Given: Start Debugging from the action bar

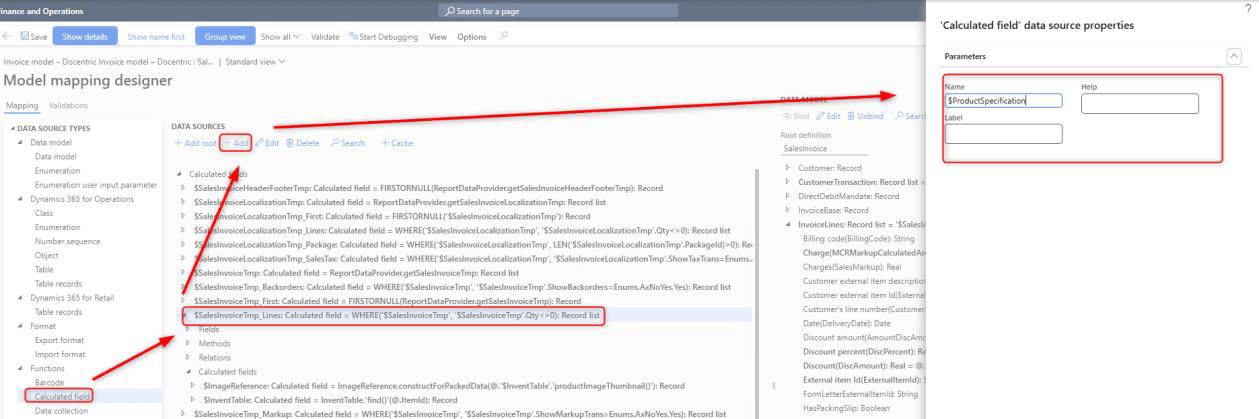Looking at the screenshot, I should (384, 37).
